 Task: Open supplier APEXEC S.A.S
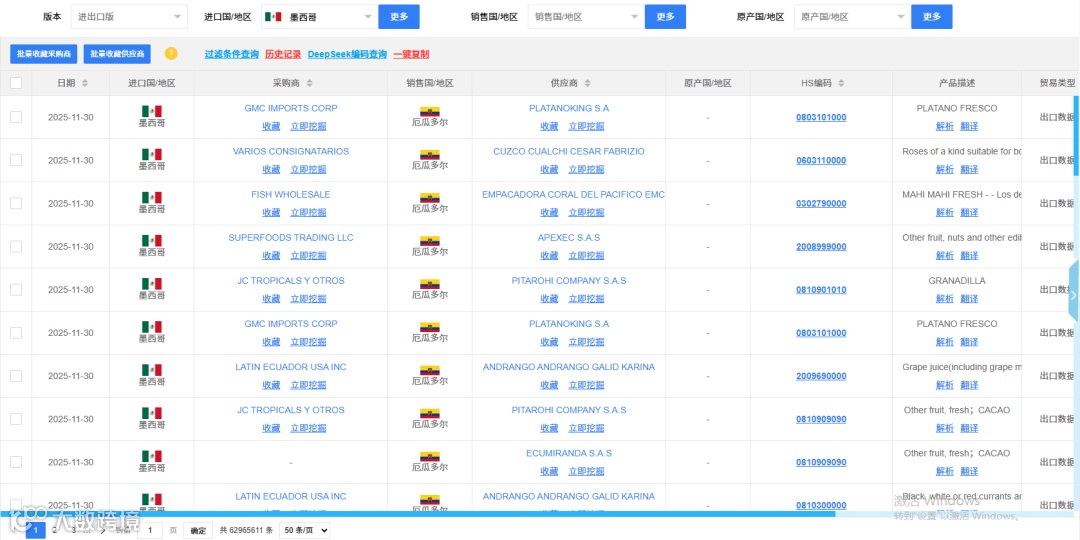point(569,238)
